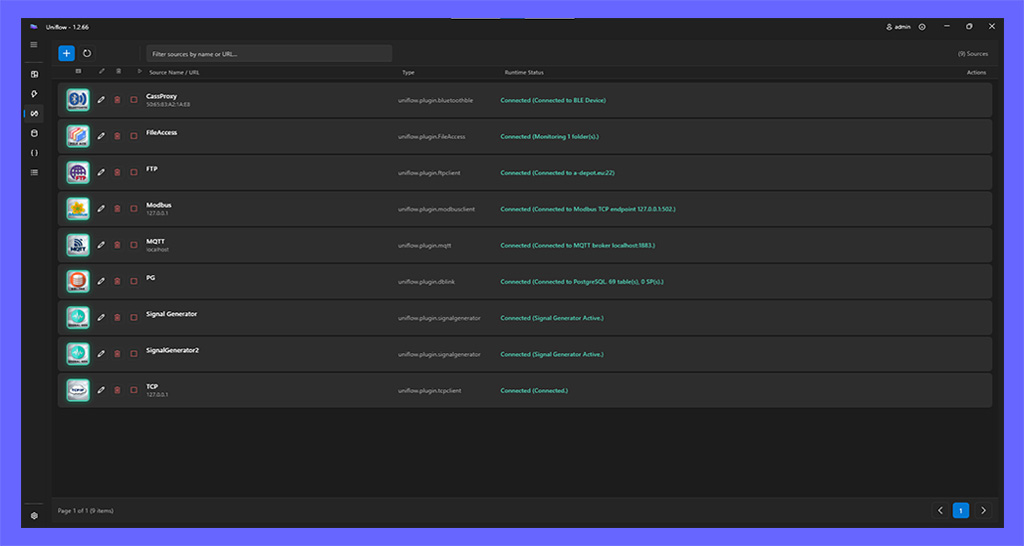1024x546 pixels.
Task: Edit the PG source
Action: [x=101, y=281]
